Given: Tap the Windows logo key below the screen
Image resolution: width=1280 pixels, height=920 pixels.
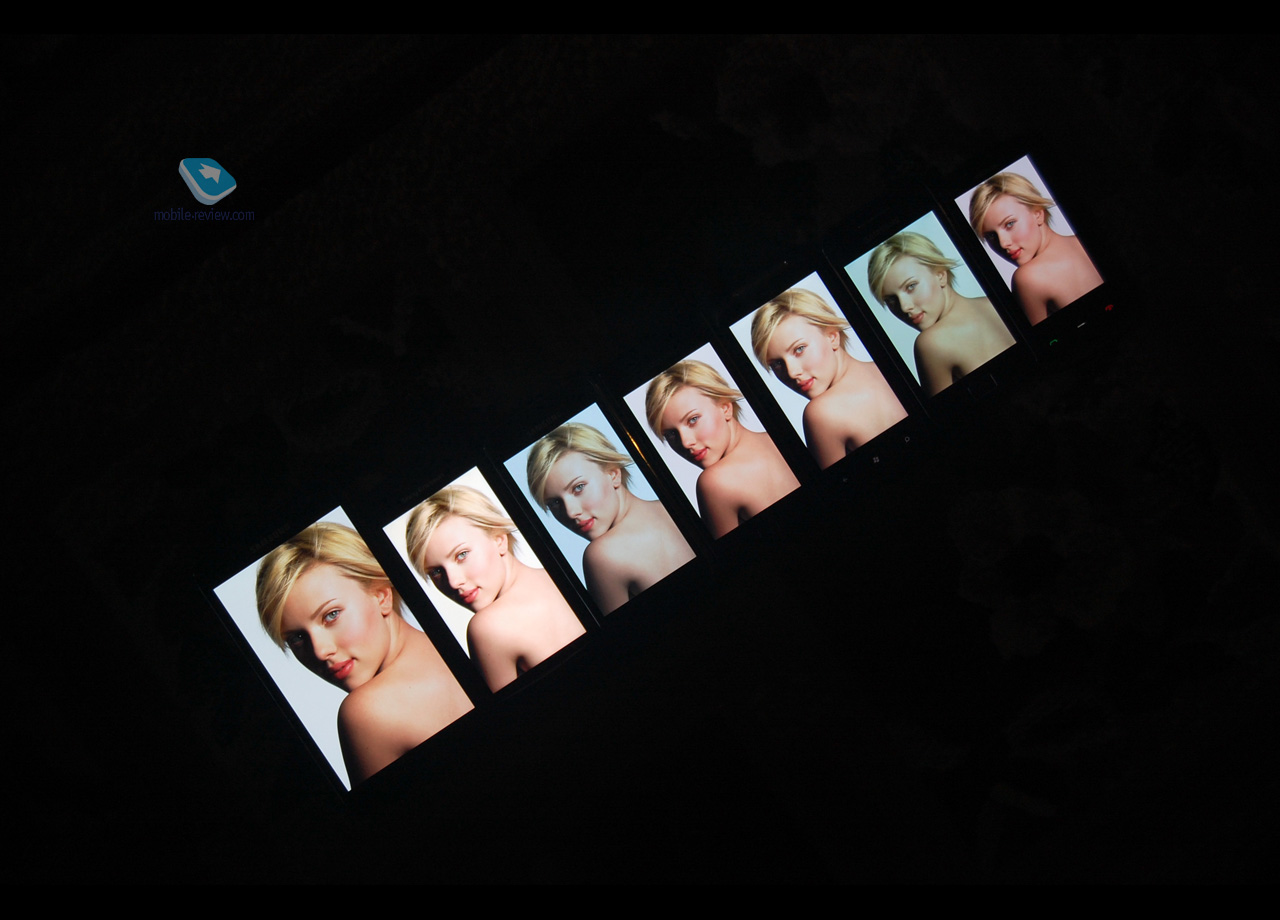Looking at the screenshot, I should [x=876, y=460].
